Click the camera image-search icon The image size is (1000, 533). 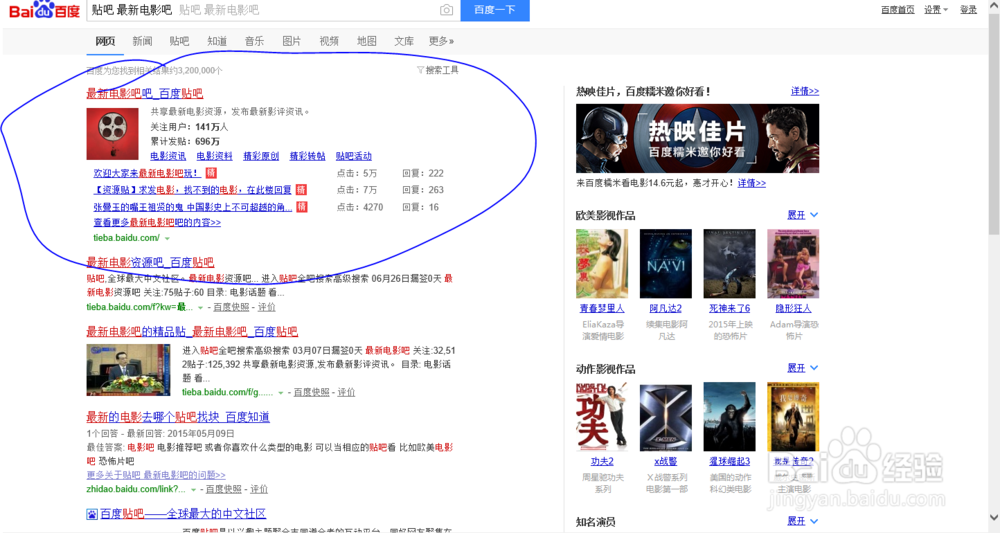(446, 10)
